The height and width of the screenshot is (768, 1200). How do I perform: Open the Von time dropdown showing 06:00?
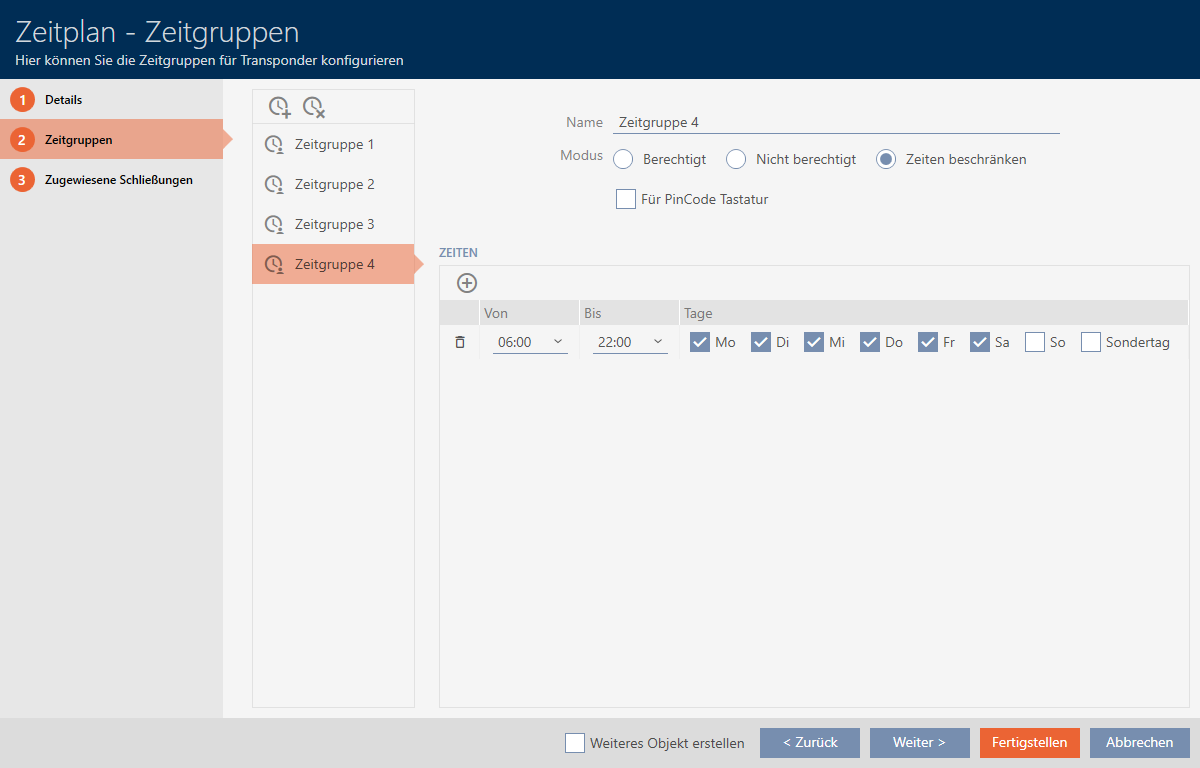click(530, 342)
